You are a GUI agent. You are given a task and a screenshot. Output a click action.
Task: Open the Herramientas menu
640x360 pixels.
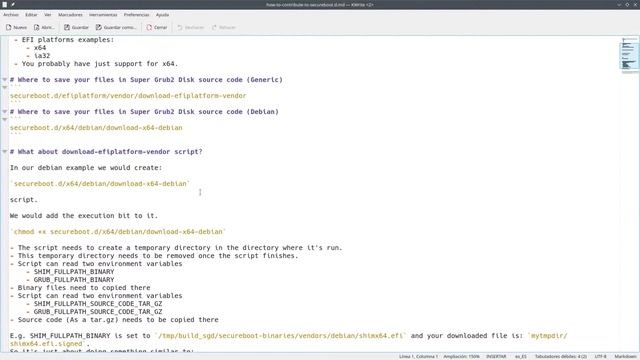click(103, 15)
